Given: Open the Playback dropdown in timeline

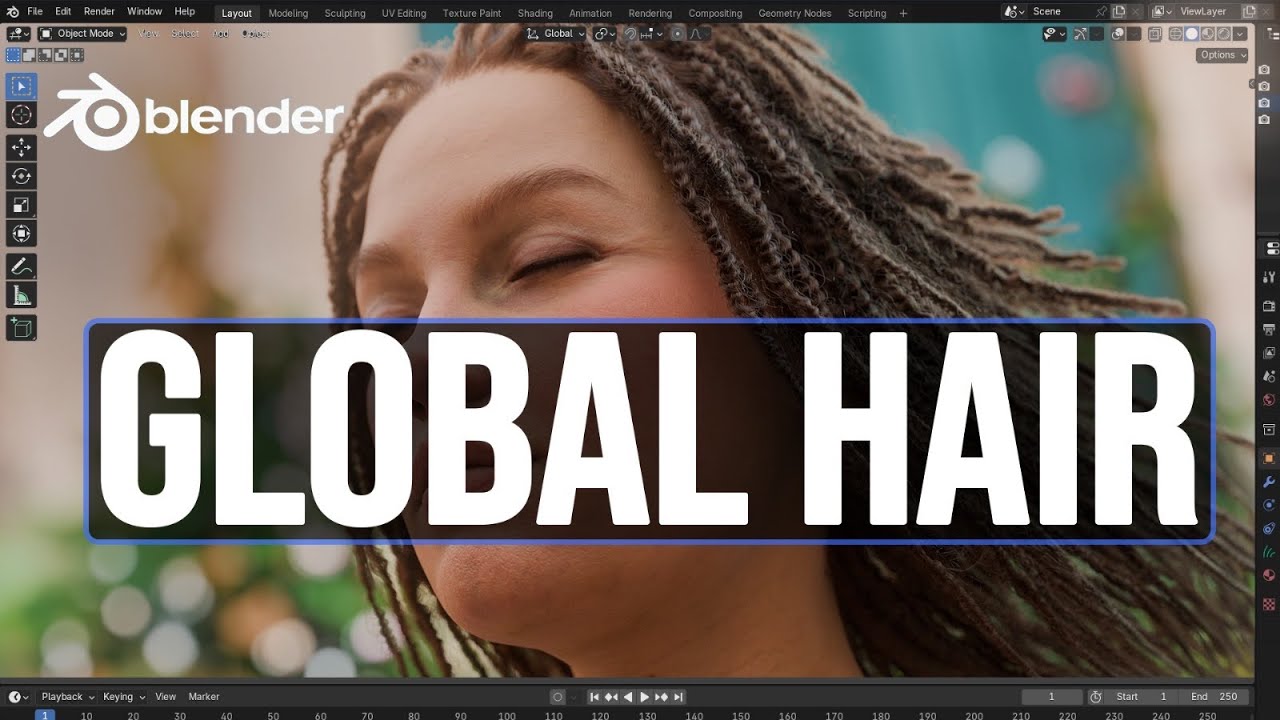Looking at the screenshot, I should tap(68, 697).
